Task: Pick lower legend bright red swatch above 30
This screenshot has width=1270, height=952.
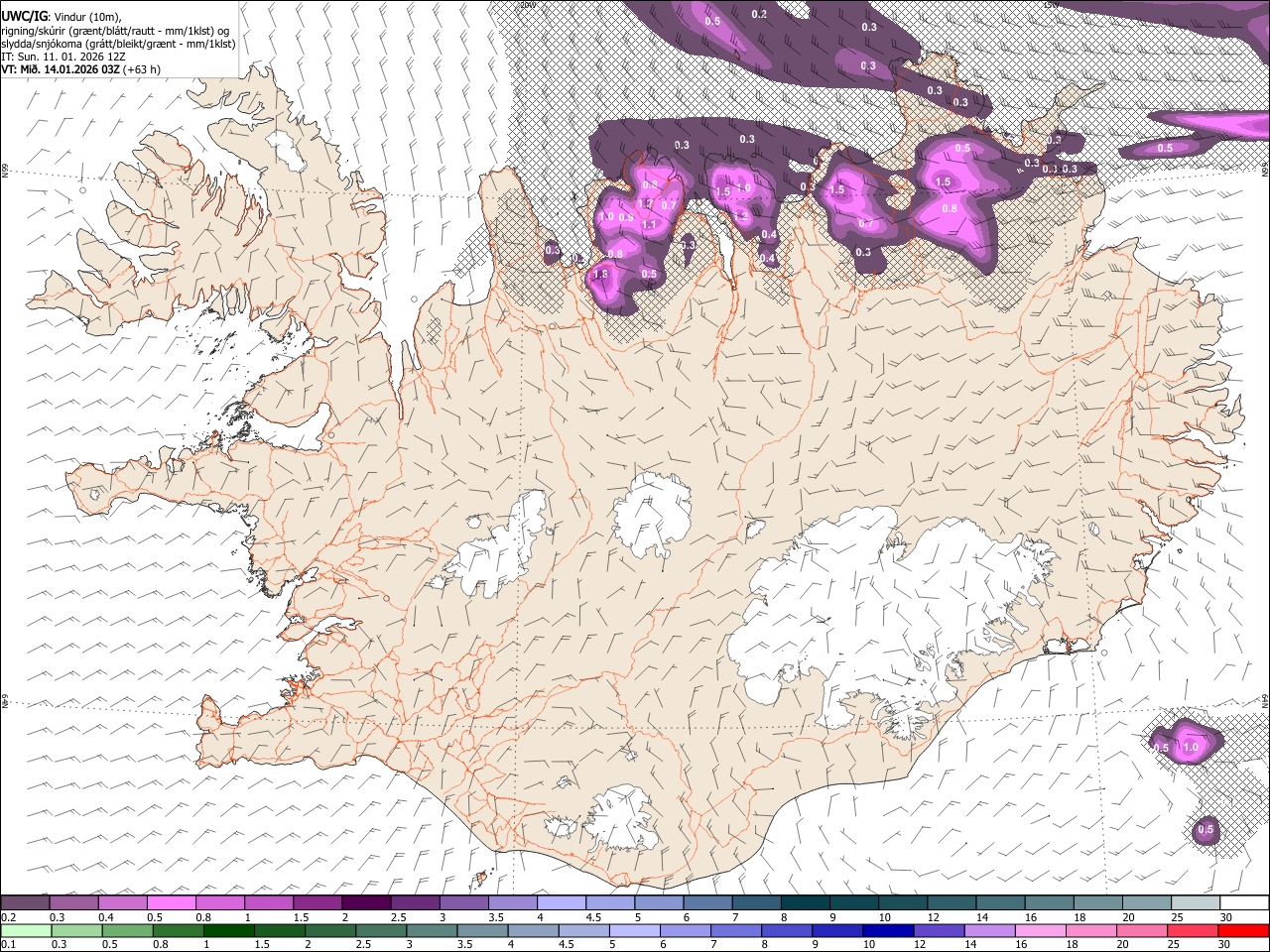Action: click(1245, 930)
